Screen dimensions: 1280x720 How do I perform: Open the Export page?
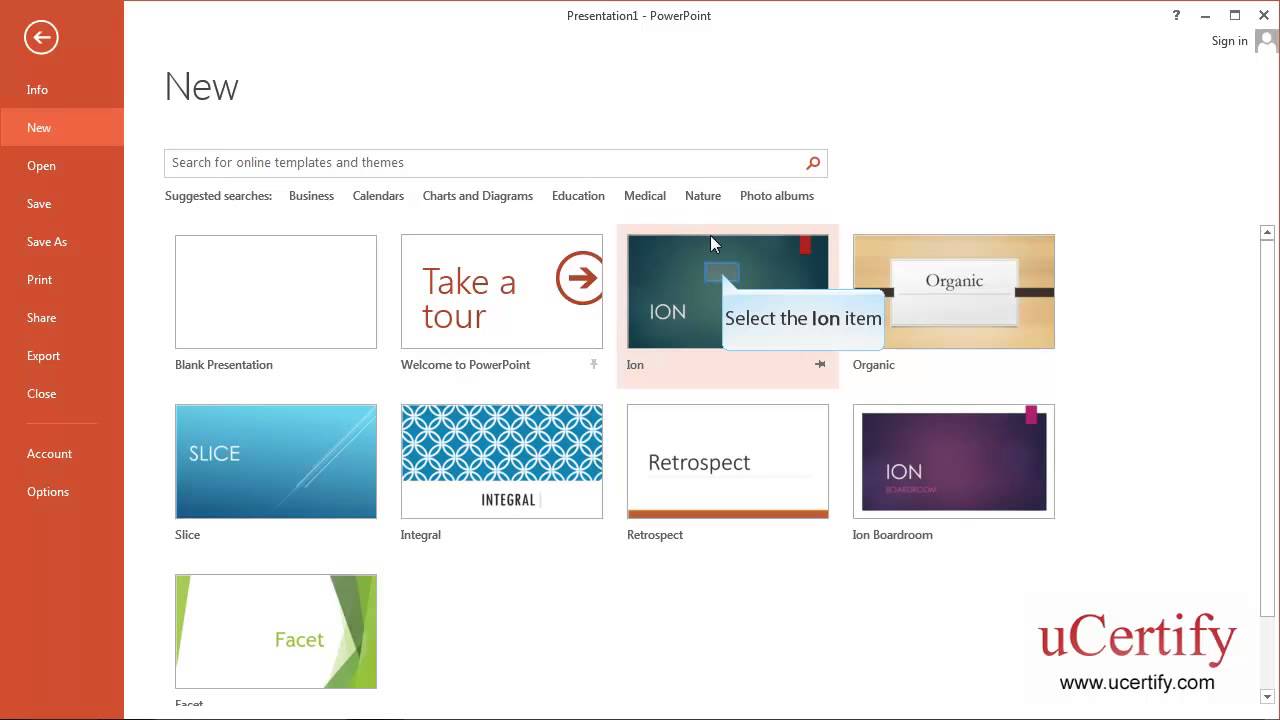coord(43,356)
